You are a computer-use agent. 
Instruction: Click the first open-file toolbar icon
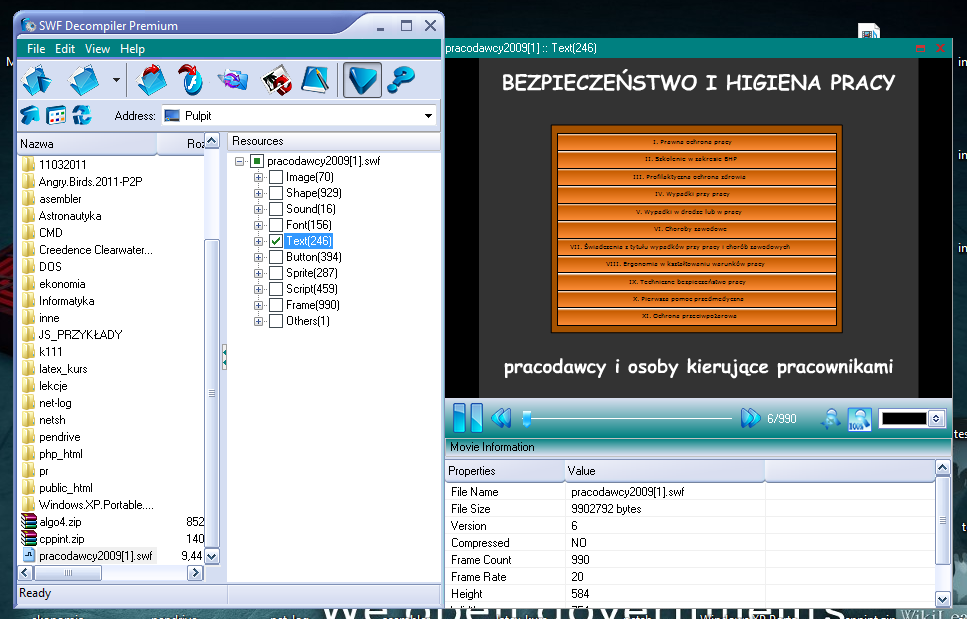36,80
